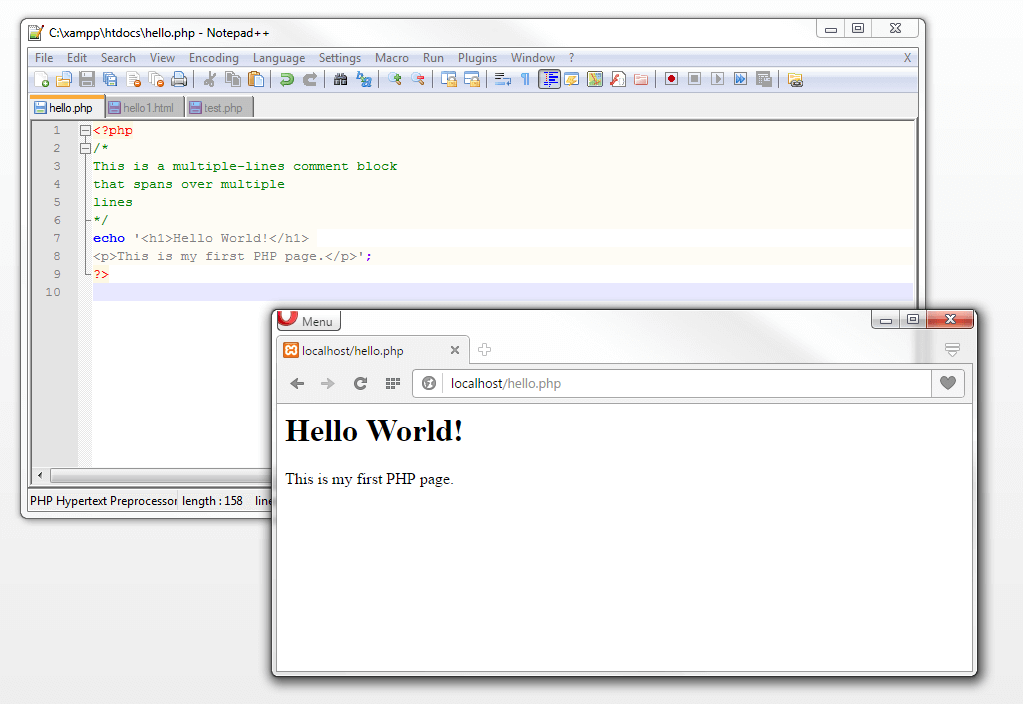1023x704 pixels.
Task: Bookmark the page with the heart button
Action: [948, 383]
